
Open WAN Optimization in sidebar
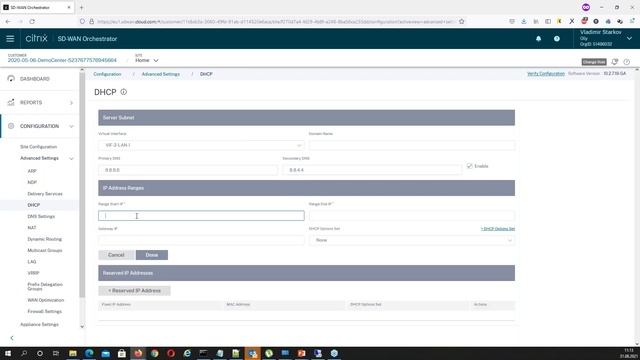[x=46, y=300]
